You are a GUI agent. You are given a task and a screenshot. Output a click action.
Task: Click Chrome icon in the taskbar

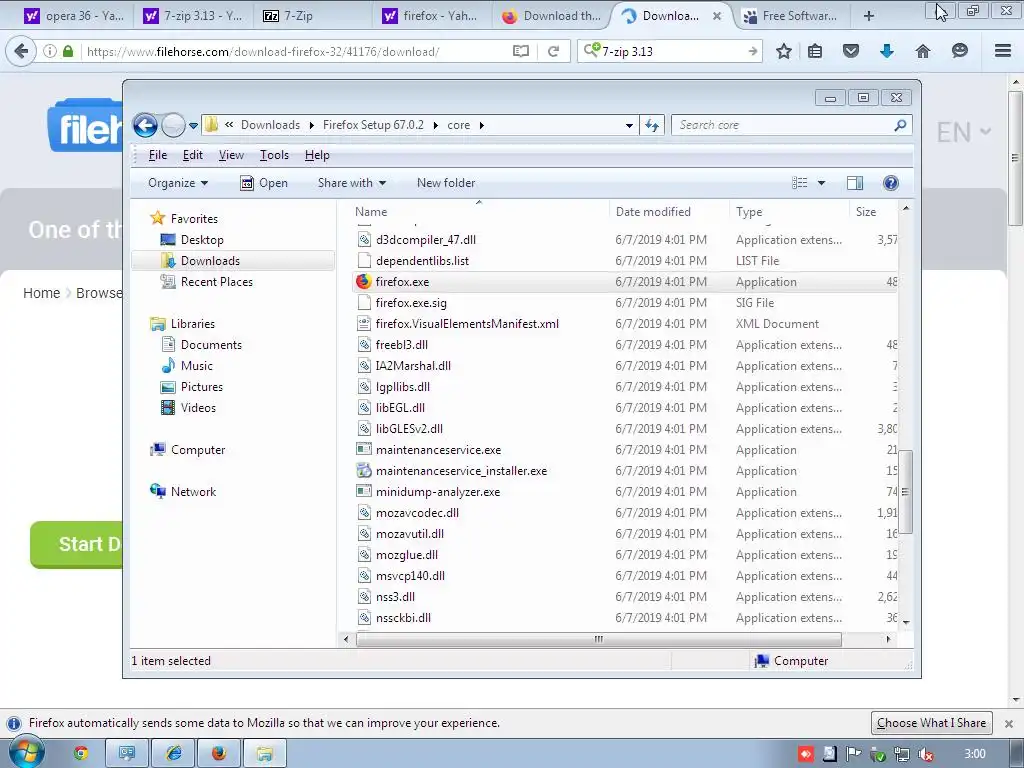(x=81, y=753)
